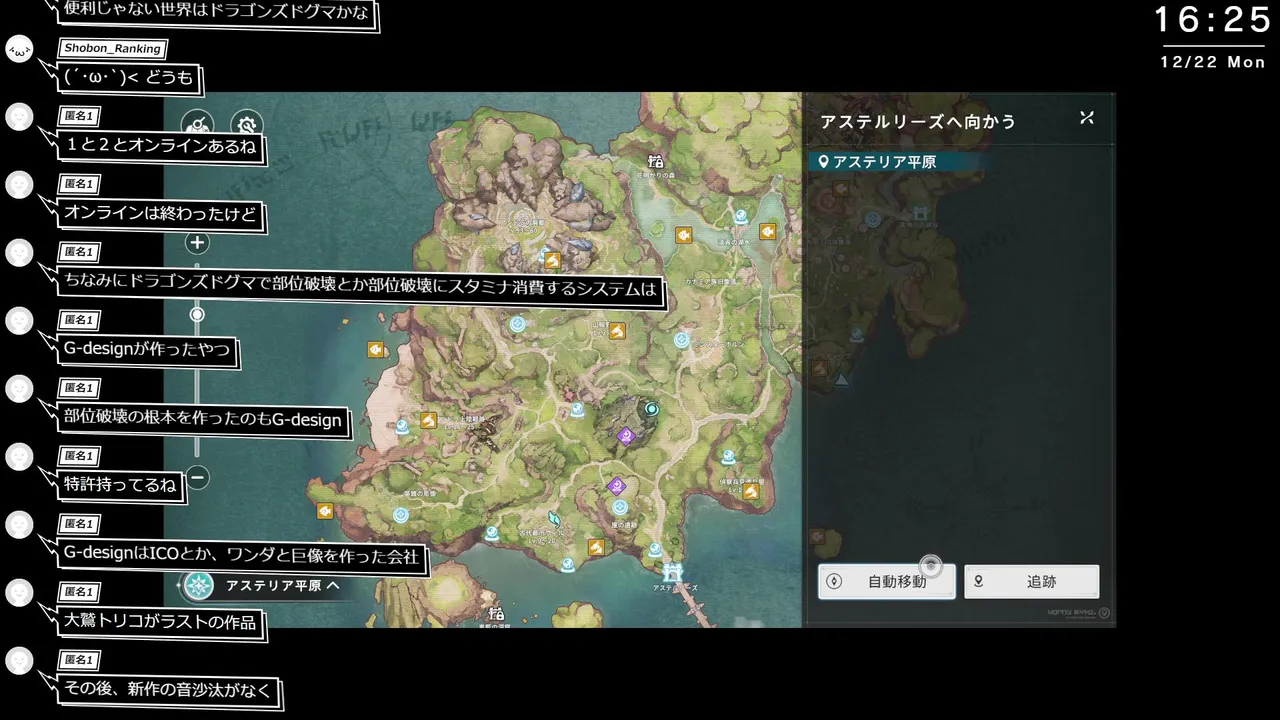Close the アステルリーズへ向かう quest panel

(x=1087, y=118)
